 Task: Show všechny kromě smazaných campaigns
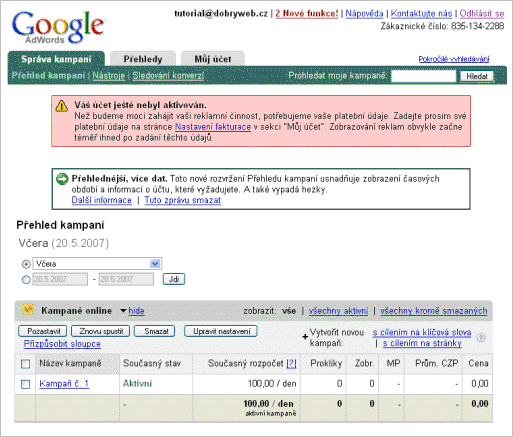coord(434,311)
